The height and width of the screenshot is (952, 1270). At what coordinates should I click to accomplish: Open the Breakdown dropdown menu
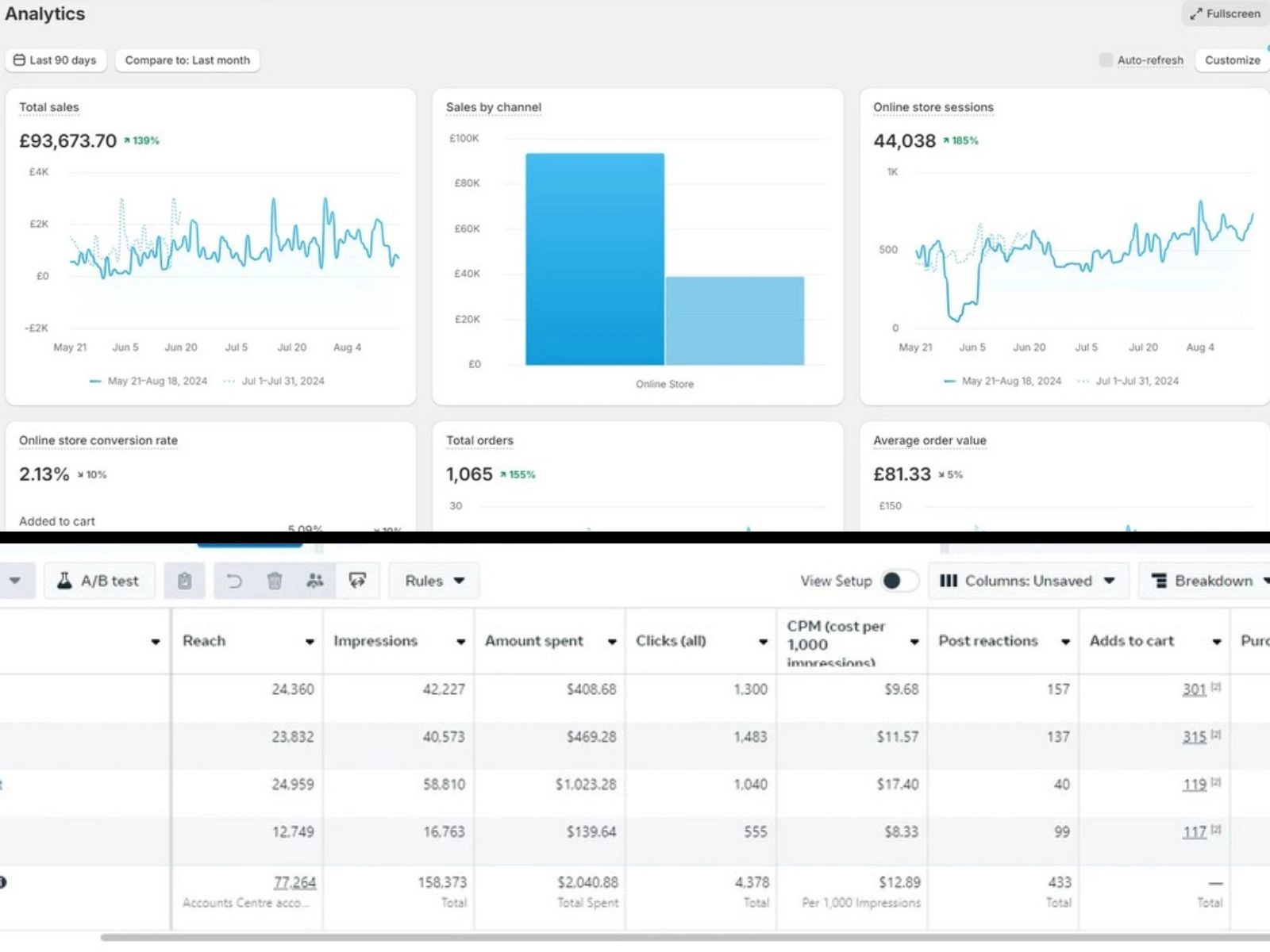click(1206, 581)
